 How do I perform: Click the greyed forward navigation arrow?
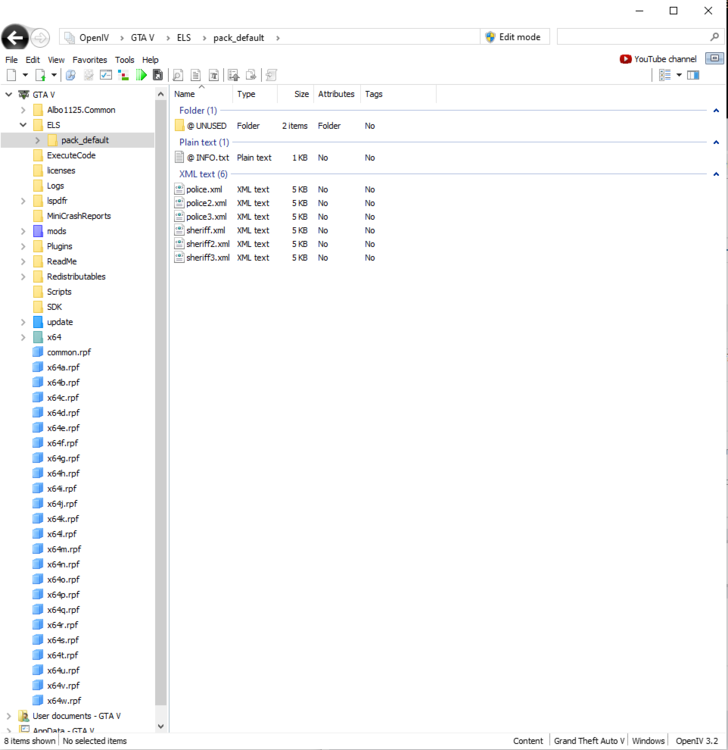(41, 38)
